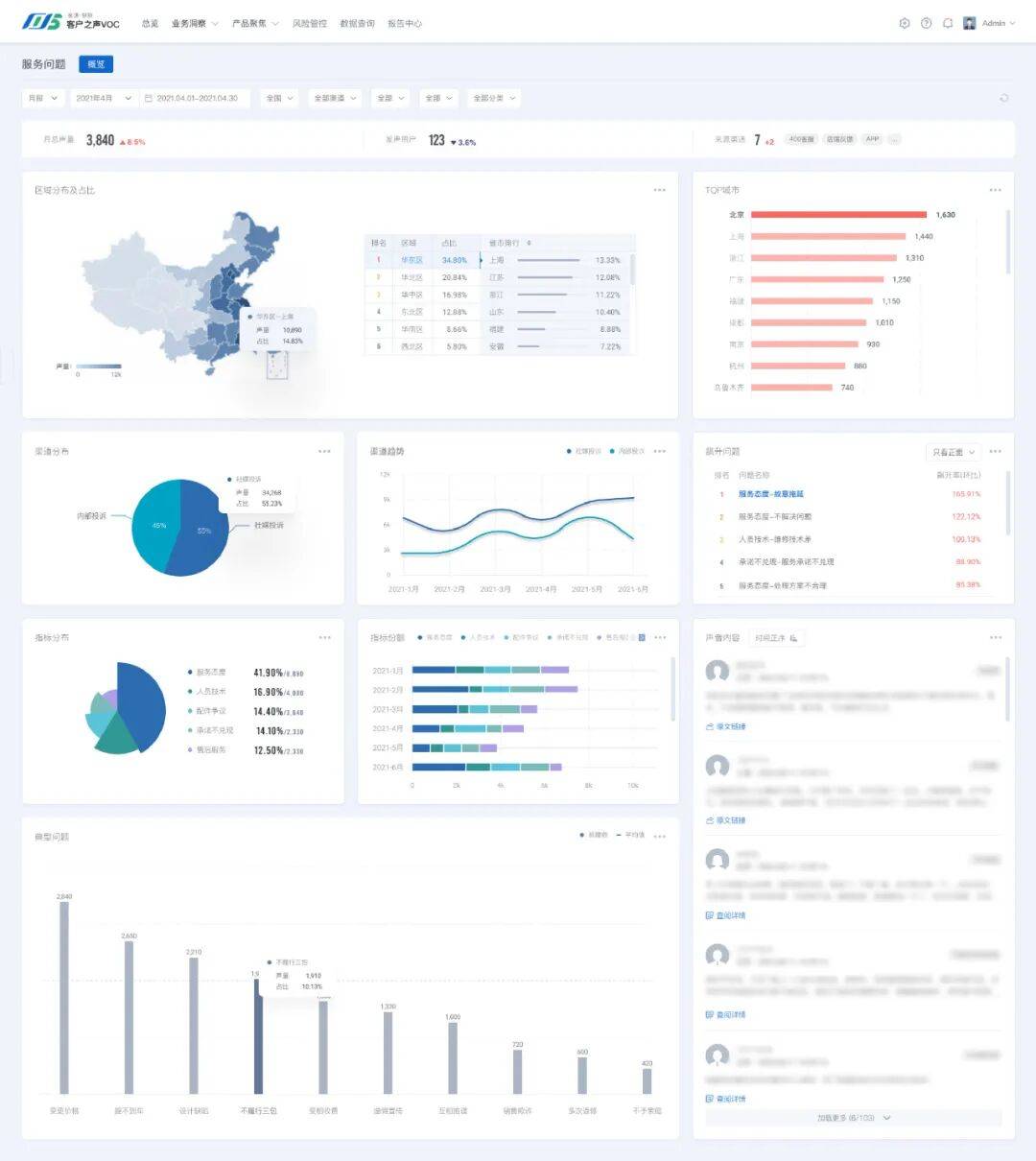The height and width of the screenshot is (1161, 1036).
Task: Open settings via the gear icon
Action: click(x=904, y=23)
